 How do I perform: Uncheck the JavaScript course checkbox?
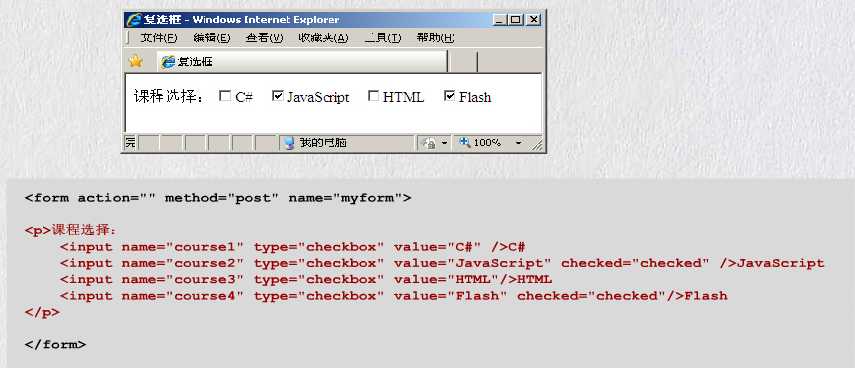click(x=278, y=96)
